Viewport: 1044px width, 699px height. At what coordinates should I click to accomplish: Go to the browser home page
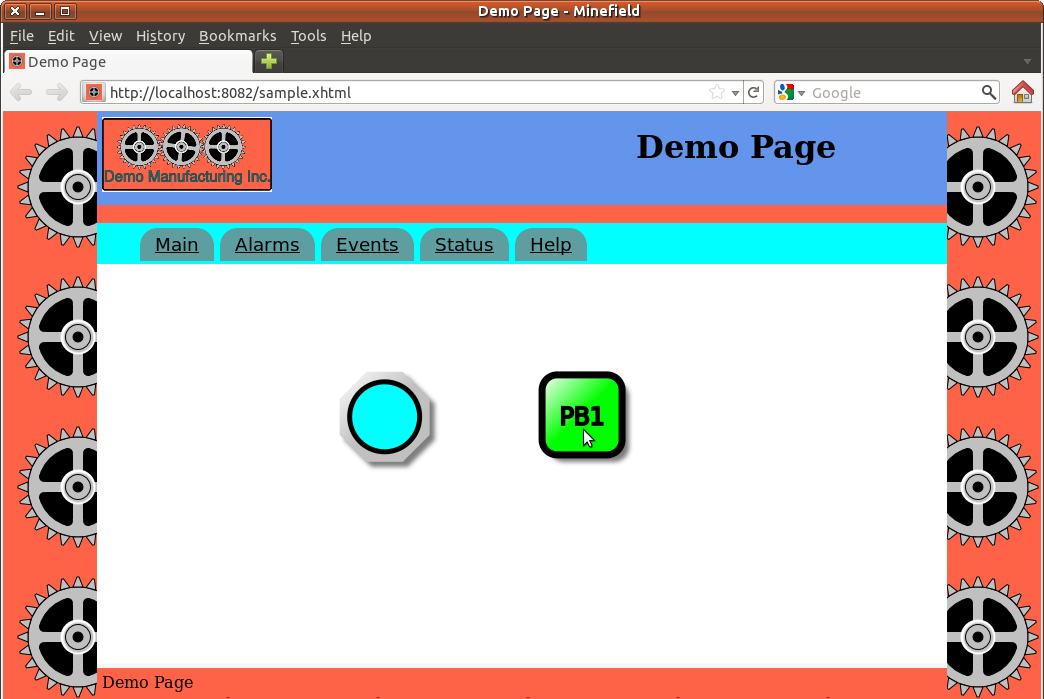click(x=1022, y=93)
